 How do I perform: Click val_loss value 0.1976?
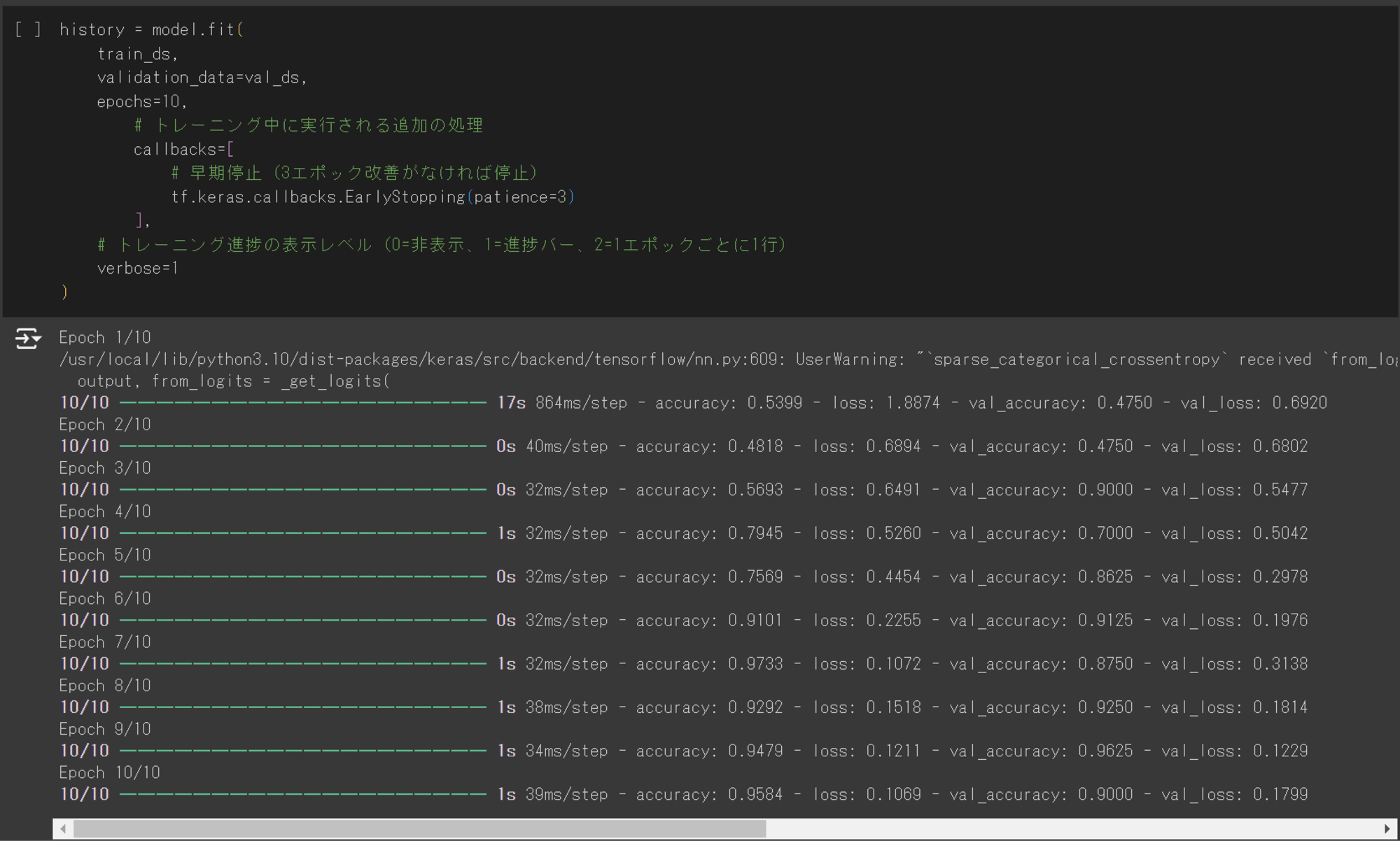[x=1280, y=620]
